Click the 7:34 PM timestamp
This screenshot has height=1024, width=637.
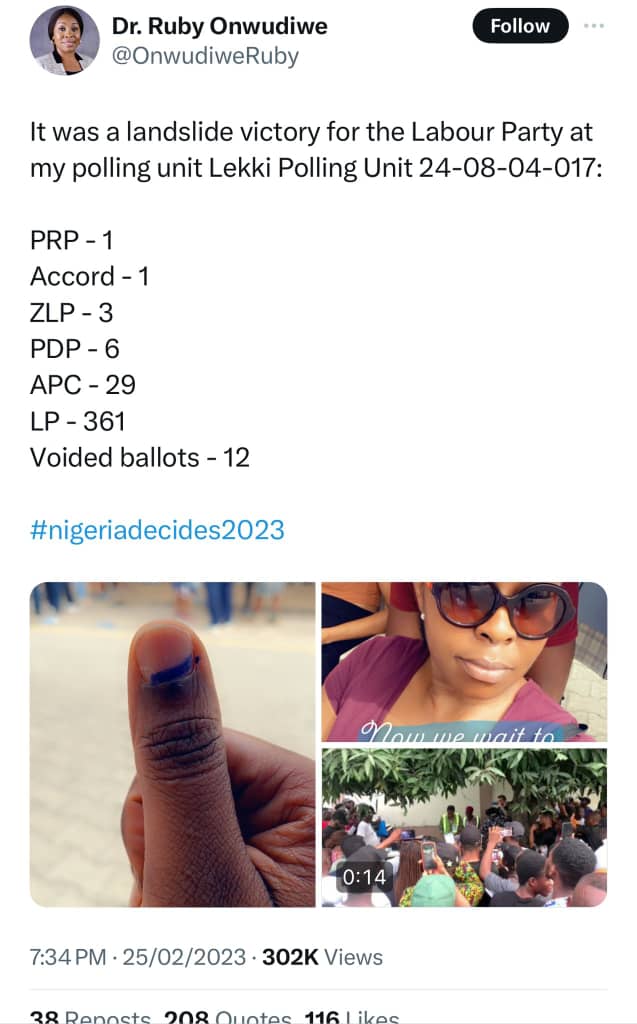[x=67, y=957]
